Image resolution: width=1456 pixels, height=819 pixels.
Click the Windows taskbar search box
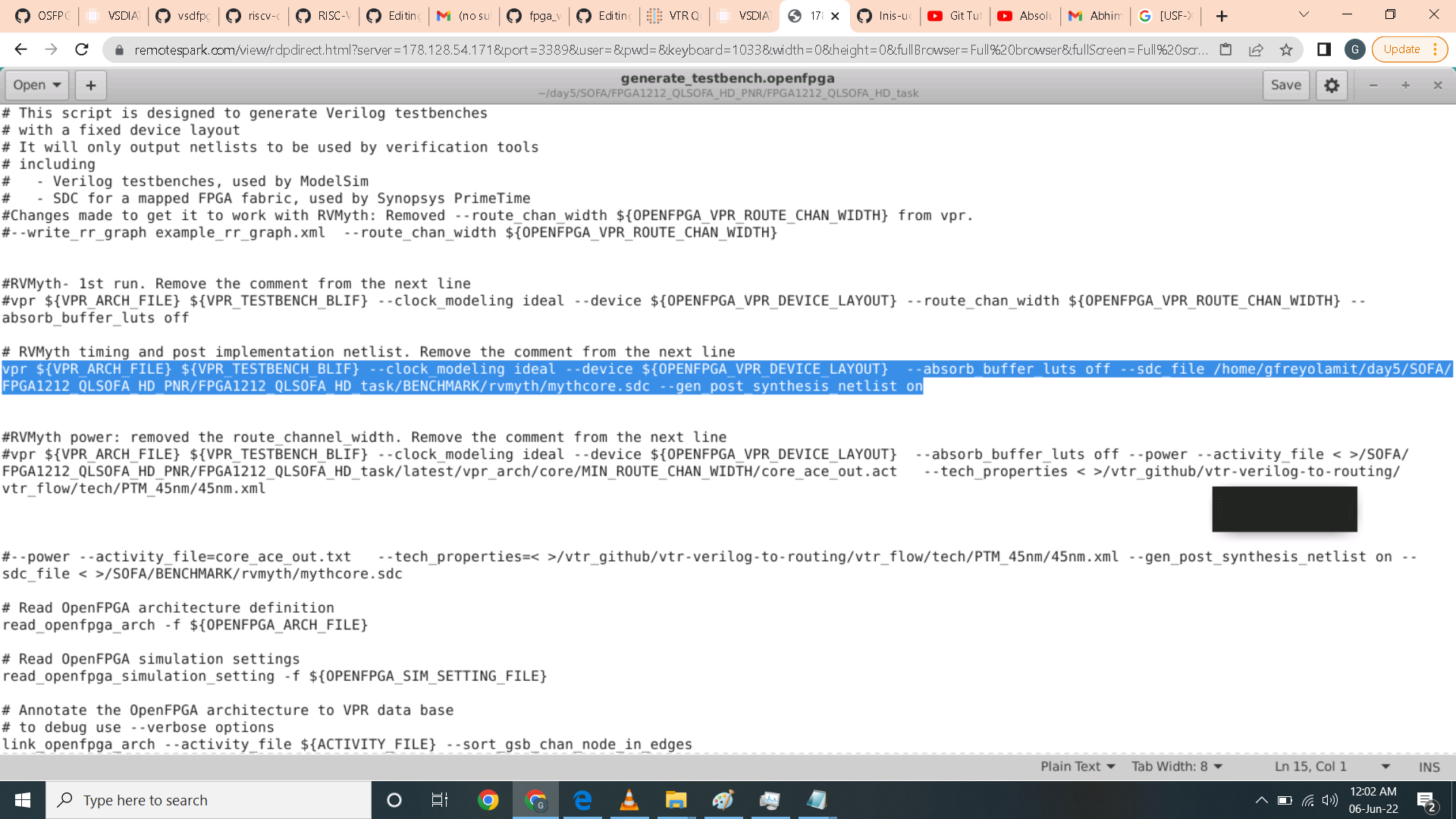tap(209, 800)
